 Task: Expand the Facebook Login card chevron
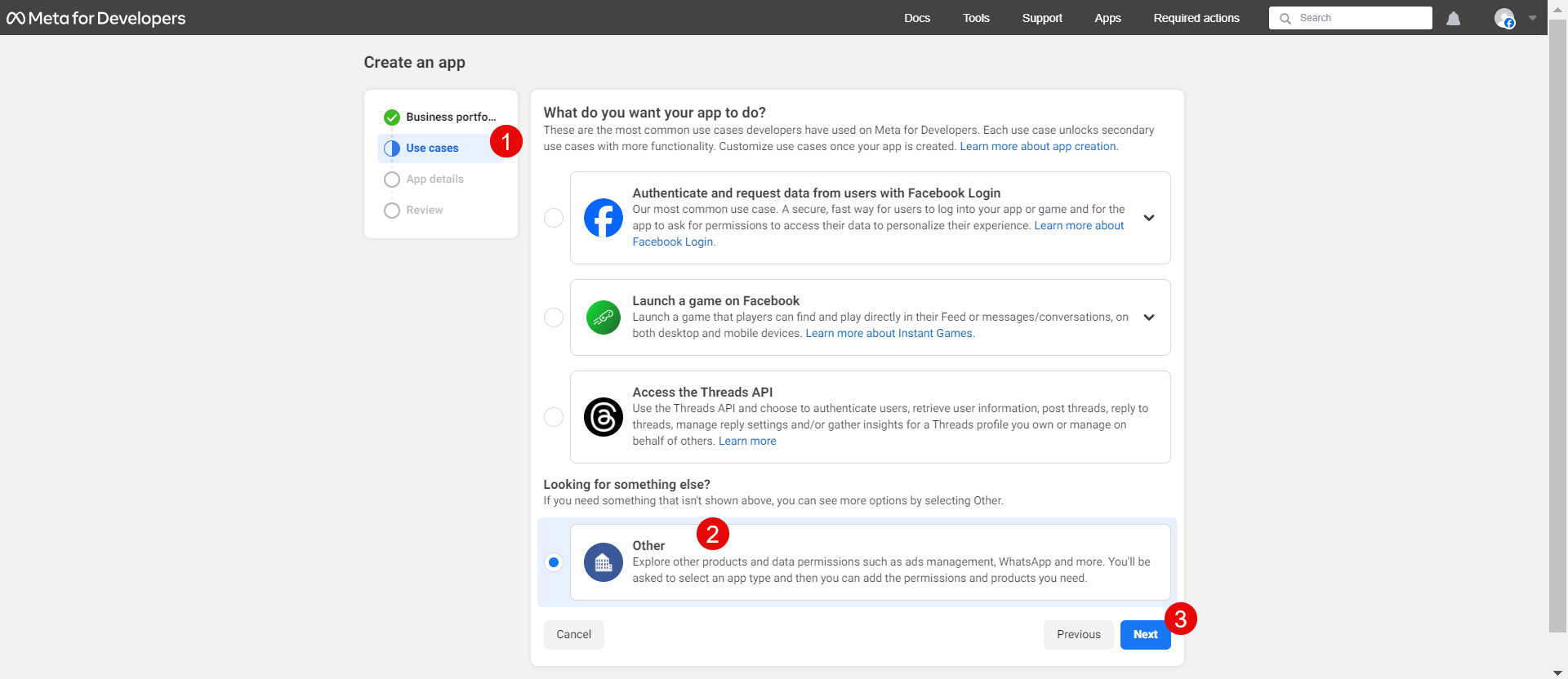click(1149, 218)
